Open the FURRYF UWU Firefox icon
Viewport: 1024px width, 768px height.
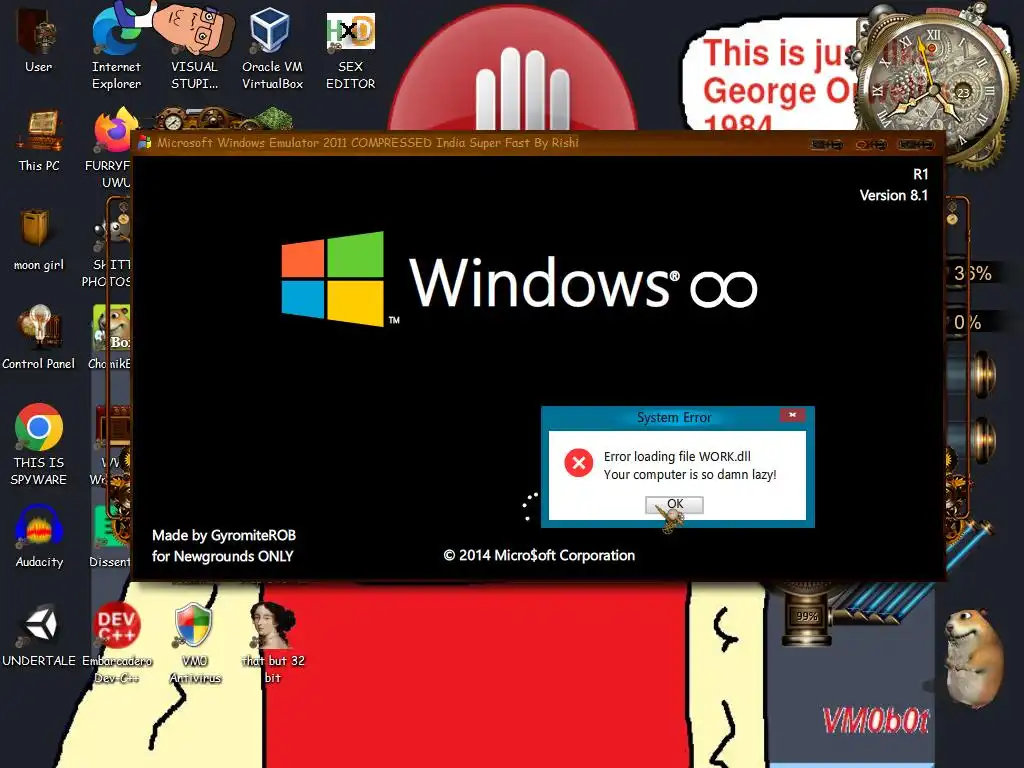tap(110, 147)
